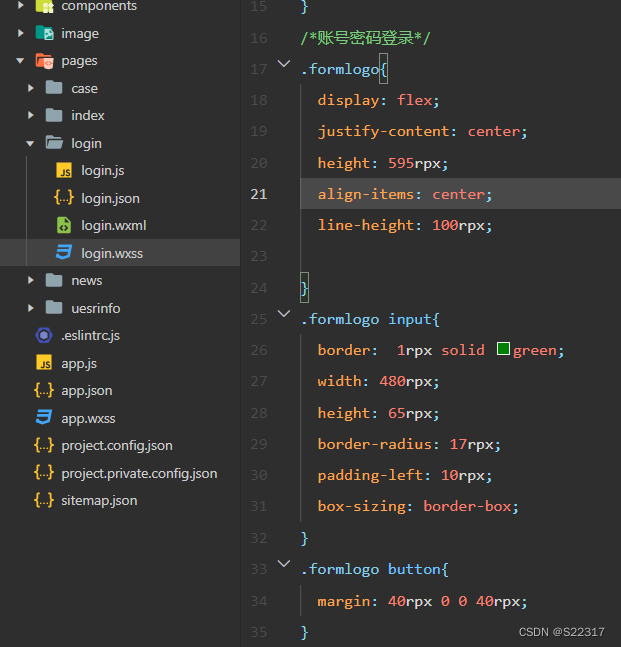Select the uesrinfo folder label
The width and height of the screenshot is (621, 647).
pyautogui.click(x=96, y=308)
